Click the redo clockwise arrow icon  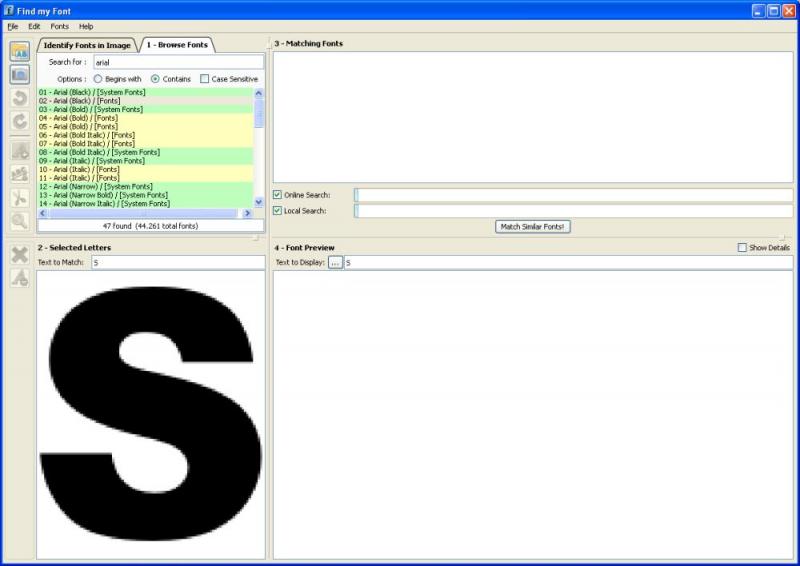tap(20, 121)
